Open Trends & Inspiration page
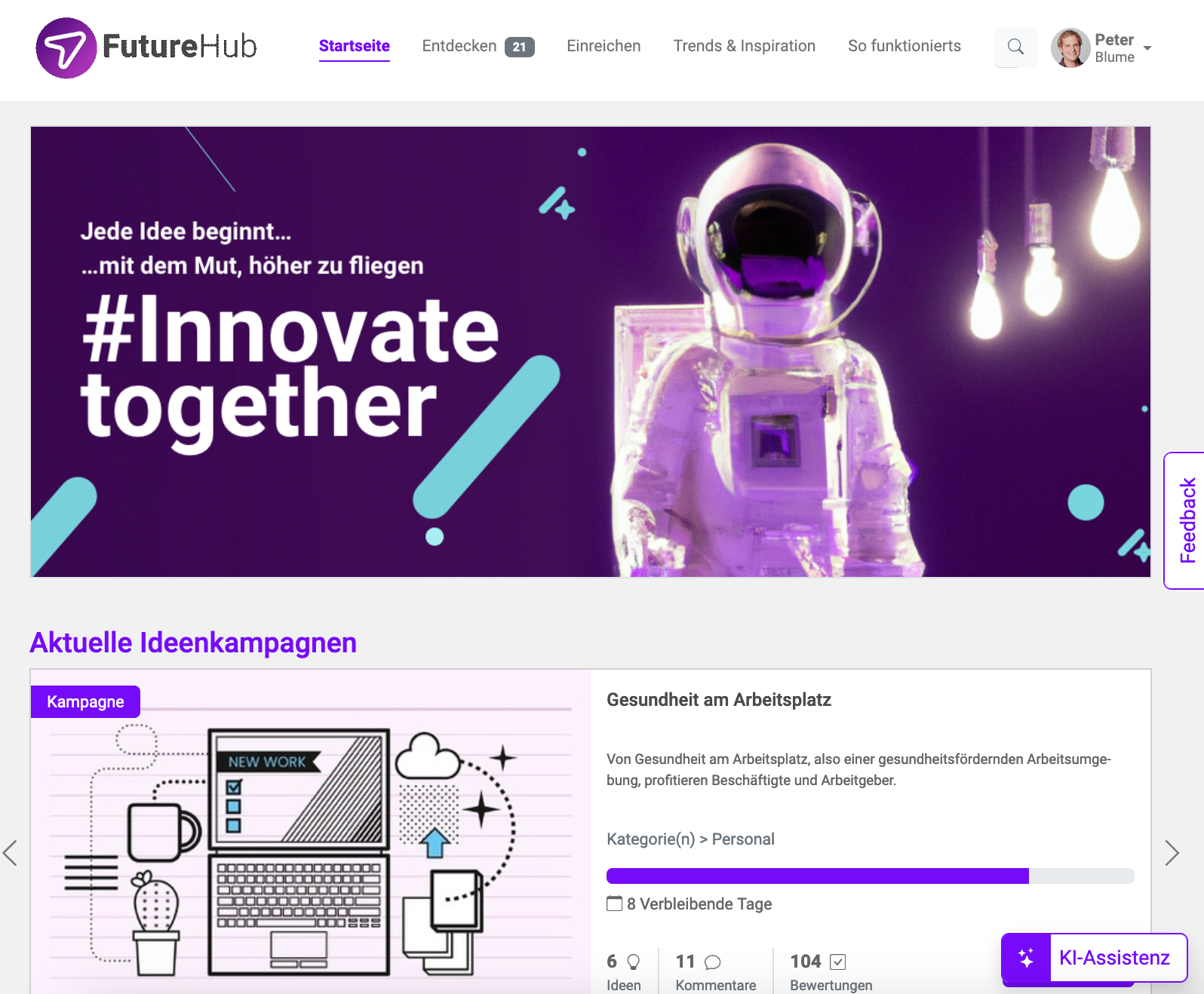1204x994 pixels. (744, 46)
